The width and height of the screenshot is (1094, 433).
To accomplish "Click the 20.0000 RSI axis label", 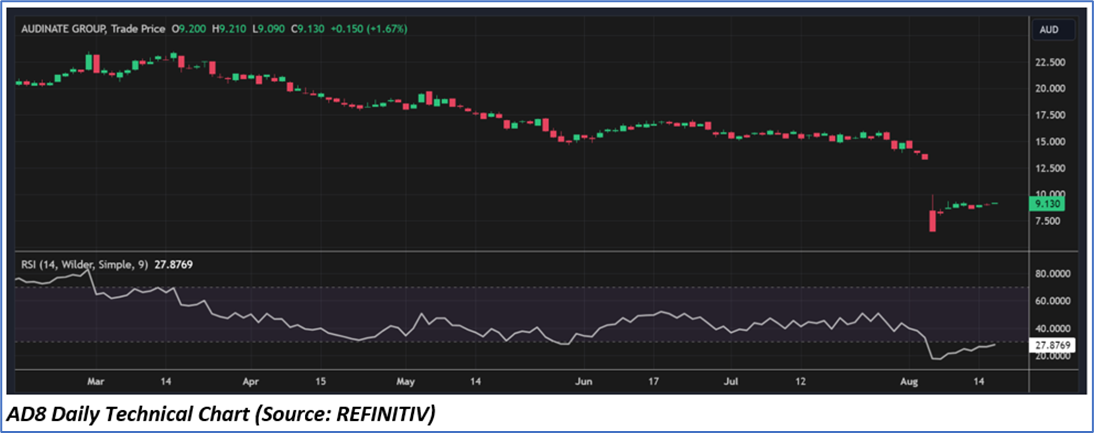I will tap(1053, 356).
